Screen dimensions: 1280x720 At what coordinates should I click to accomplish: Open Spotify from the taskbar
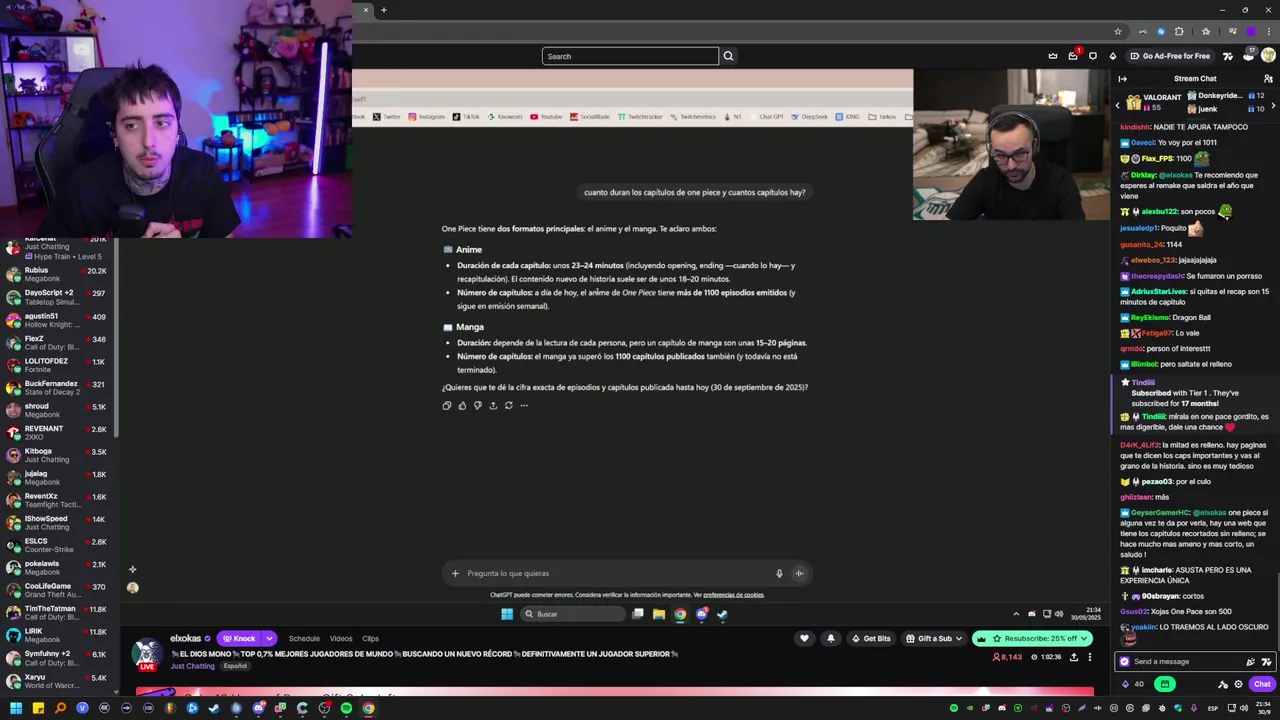[x=346, y=708]
